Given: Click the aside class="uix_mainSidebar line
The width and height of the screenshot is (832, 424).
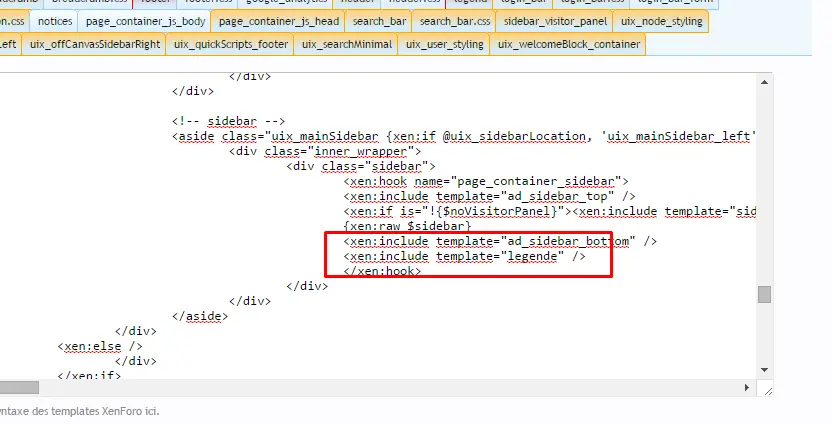Looking at the screenshot, I should pos(464,136).
